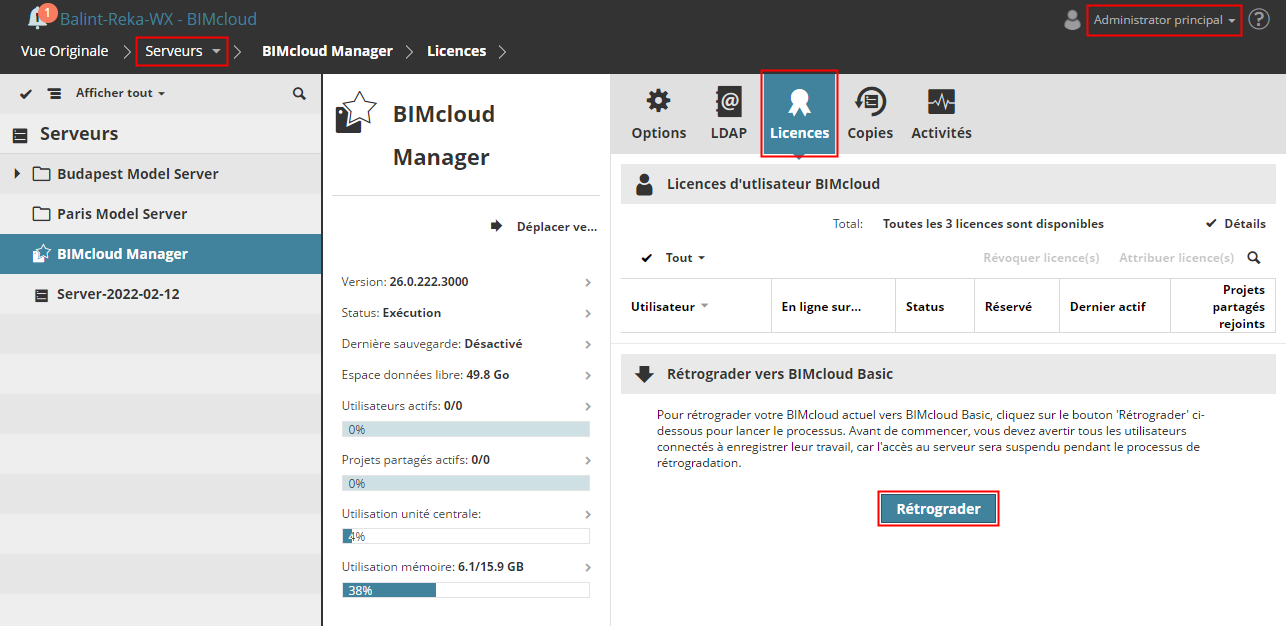
Task: Toggle the checkmark selection icon in sidebar
Action: (26, 93)
